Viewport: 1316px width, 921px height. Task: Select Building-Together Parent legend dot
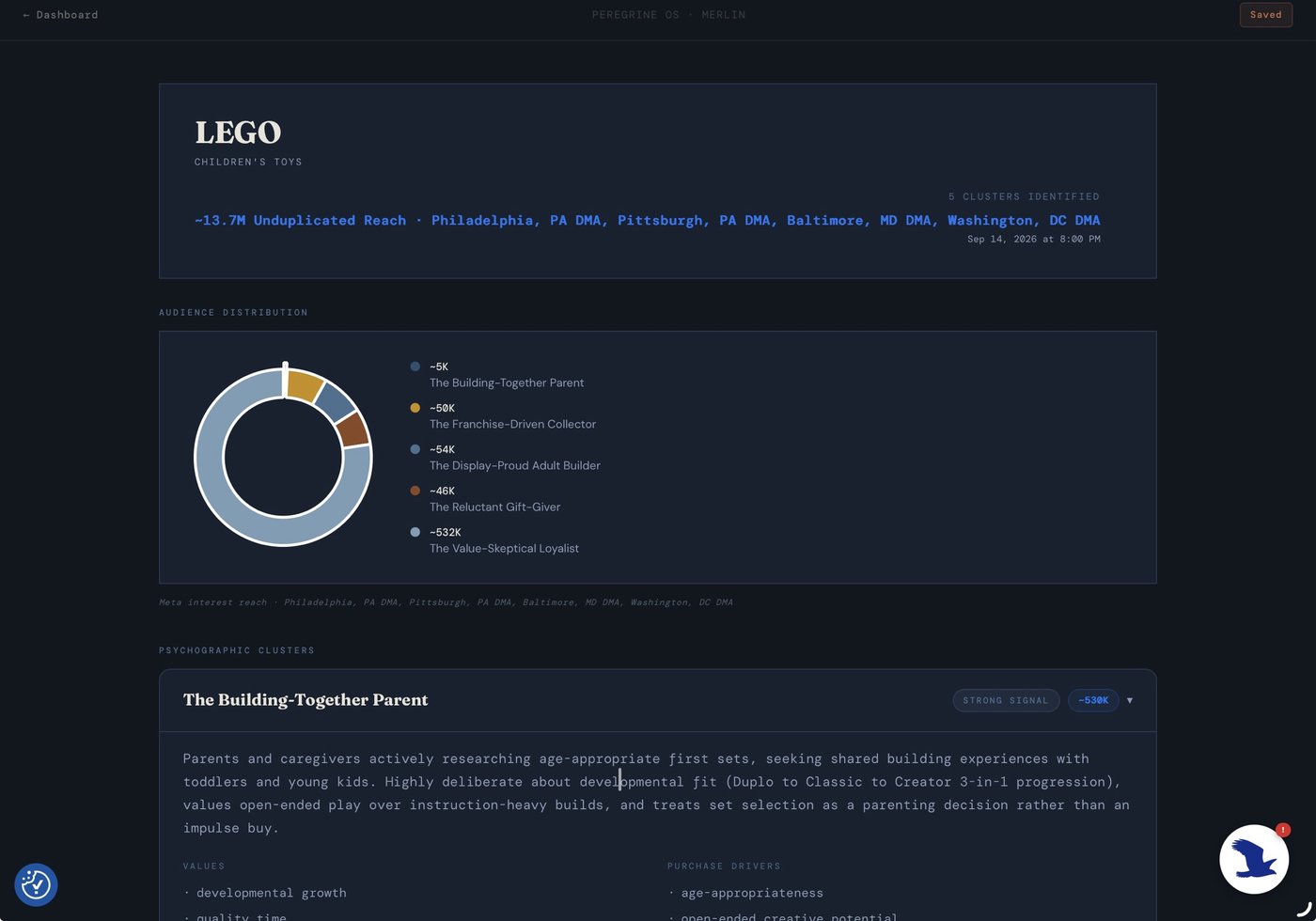[x=415, y=367]
